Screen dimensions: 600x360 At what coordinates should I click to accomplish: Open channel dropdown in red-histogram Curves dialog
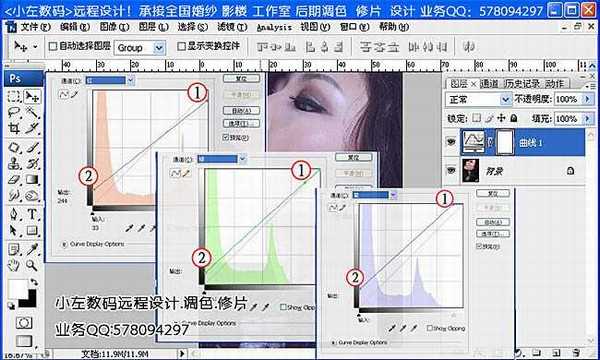pyautogui.click(x=130, y=80)
